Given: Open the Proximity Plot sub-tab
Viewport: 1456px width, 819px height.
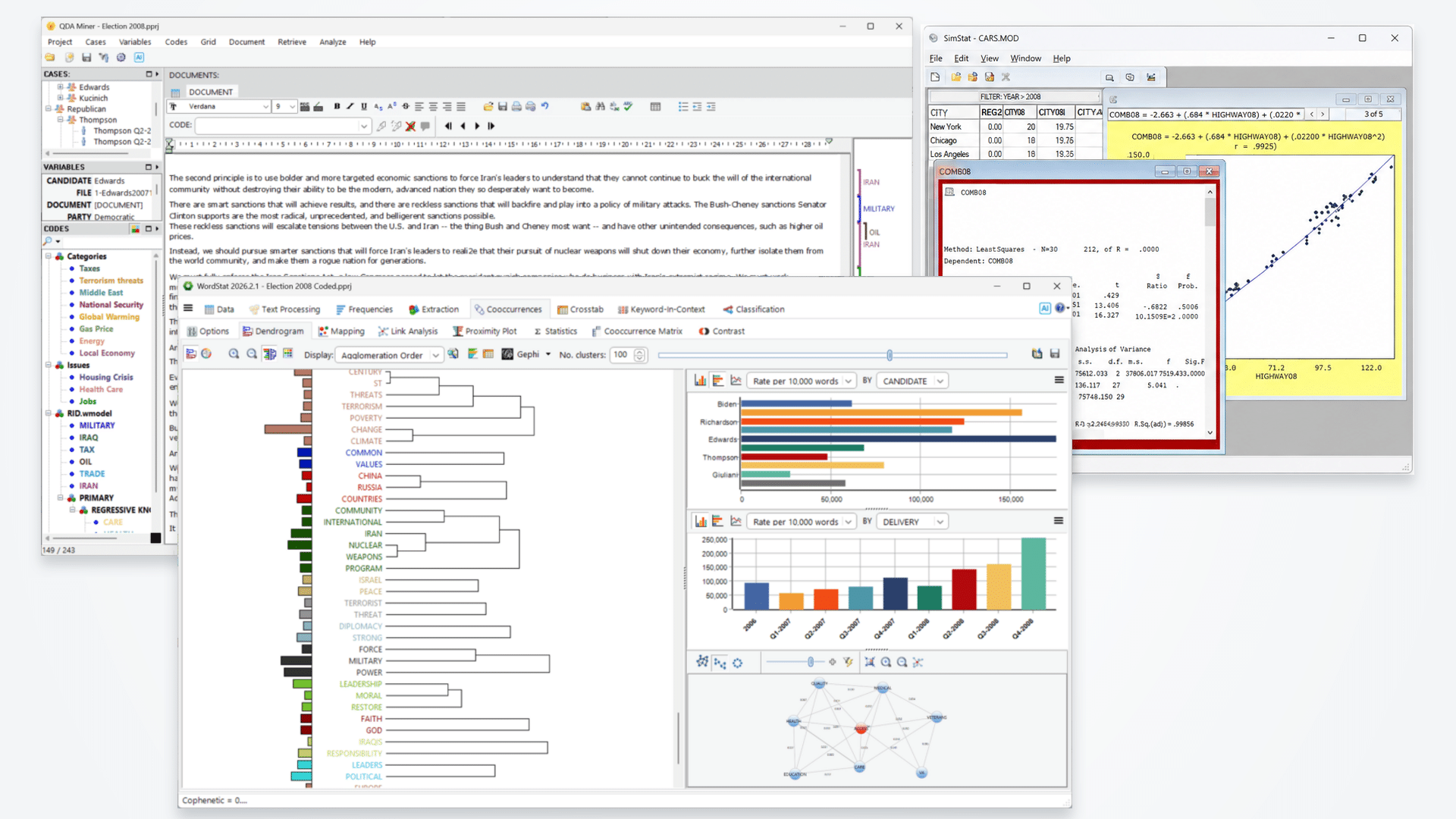Looking at the screenshot, I should (485, 331).
